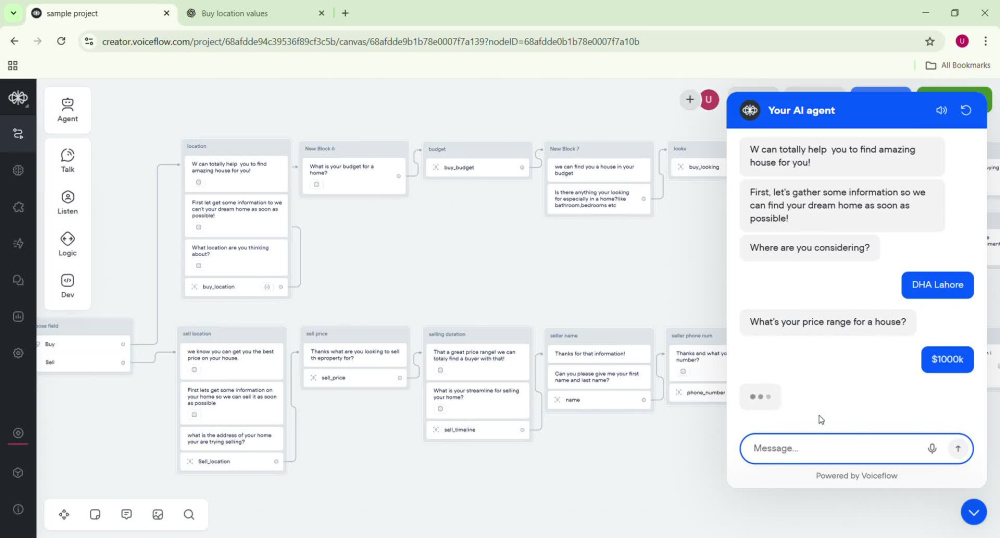Open the Voiceflow logo menu
Viewport: 1000px width, 538px height.
coord(18,98)
